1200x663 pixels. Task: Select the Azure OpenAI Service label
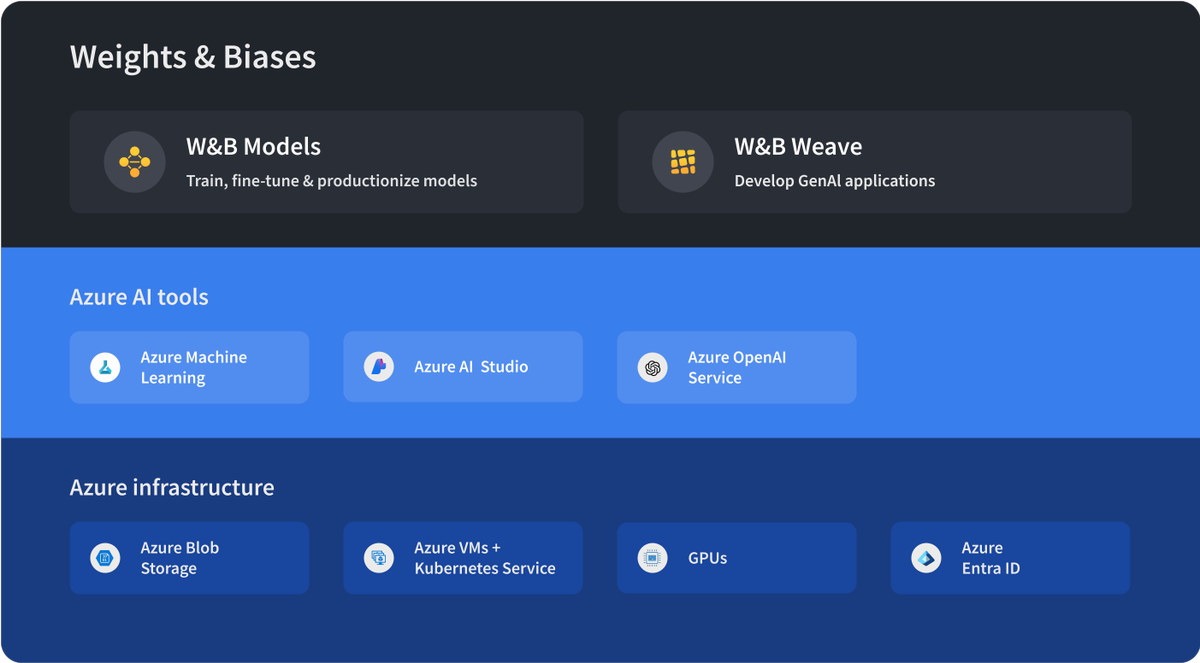tap(737, 367)
